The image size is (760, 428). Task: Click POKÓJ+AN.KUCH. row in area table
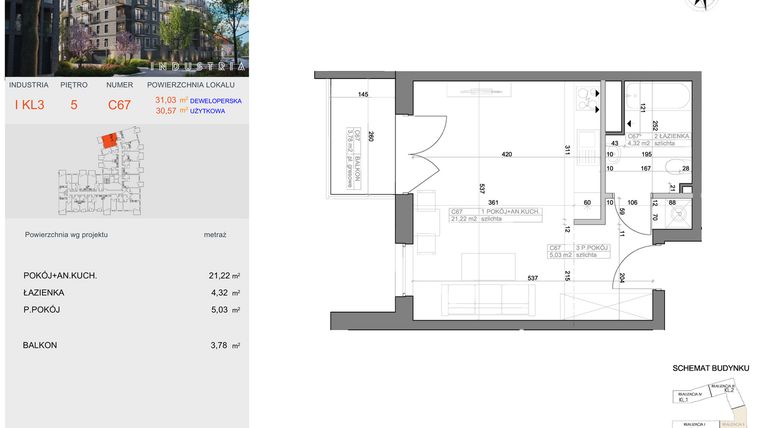[x=132, y=276]
